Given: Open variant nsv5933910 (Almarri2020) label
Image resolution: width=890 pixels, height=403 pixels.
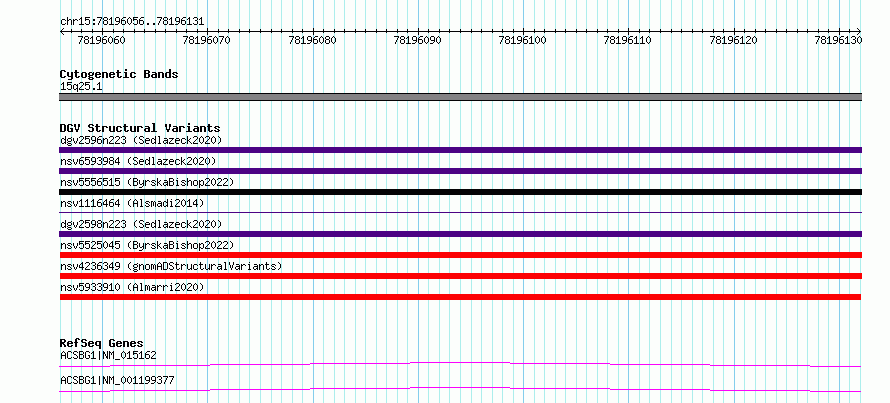Looking at the screenshot, I should pyautogui.click(x=132, y=287).
